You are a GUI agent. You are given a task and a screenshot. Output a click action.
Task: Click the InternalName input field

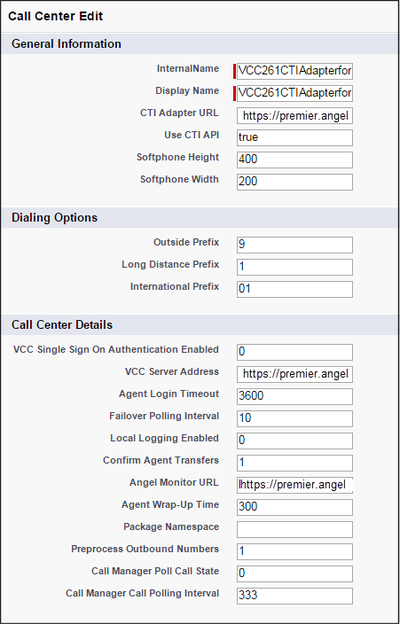[x=295, y=71]
